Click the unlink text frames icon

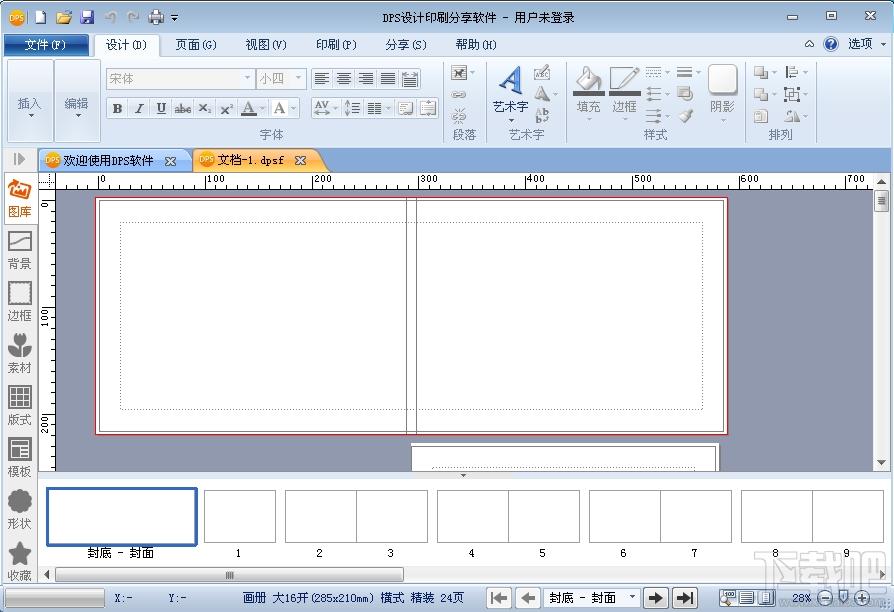point(459,116)
